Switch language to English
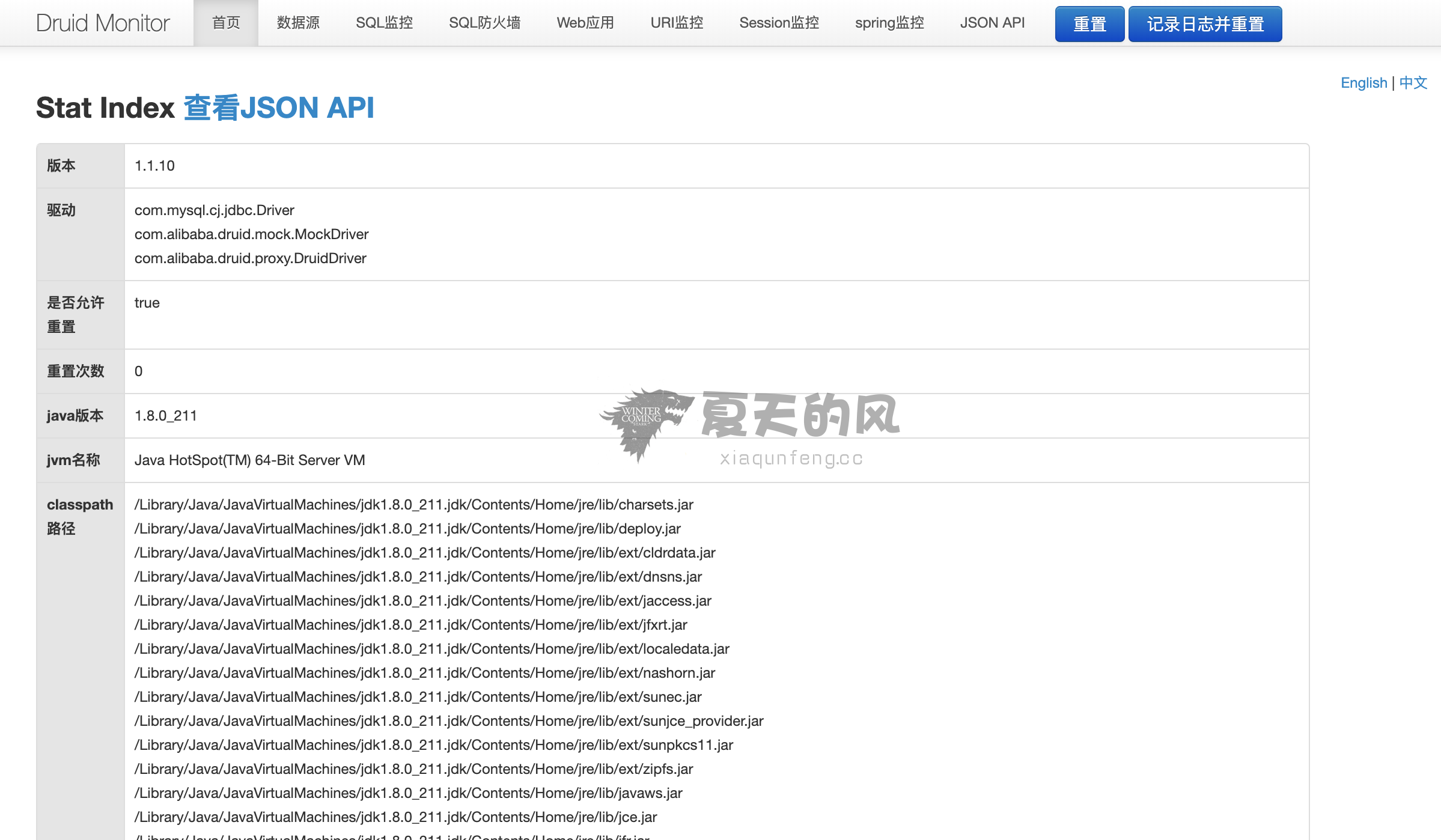 [1363, 83]
